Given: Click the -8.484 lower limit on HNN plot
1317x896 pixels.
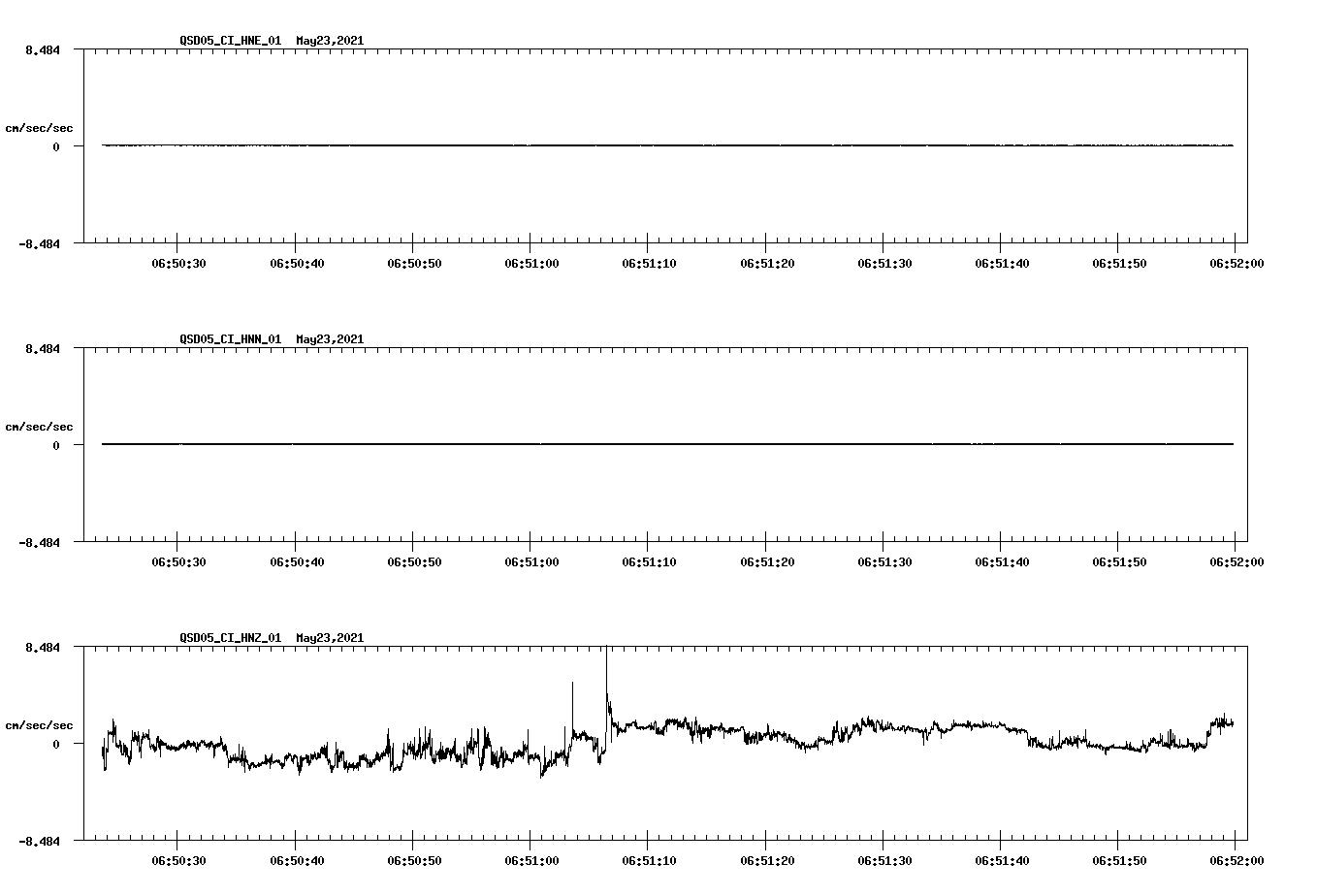Looking at the screenshot, I should (39, 542).
